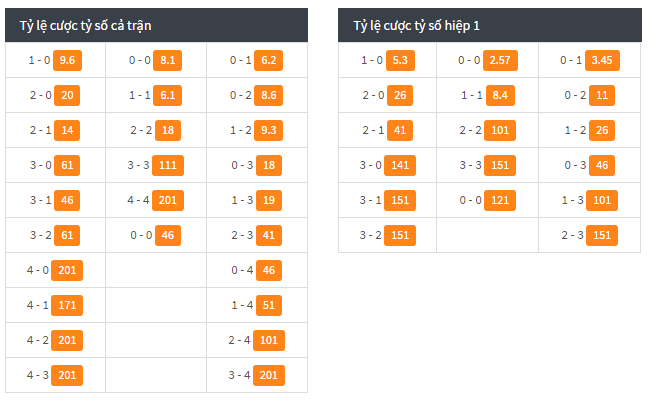Click the 11 odds for first-half 0 - 2
Image resolution: width=648 pixels, height=404 pixels.
pos(602,95)
